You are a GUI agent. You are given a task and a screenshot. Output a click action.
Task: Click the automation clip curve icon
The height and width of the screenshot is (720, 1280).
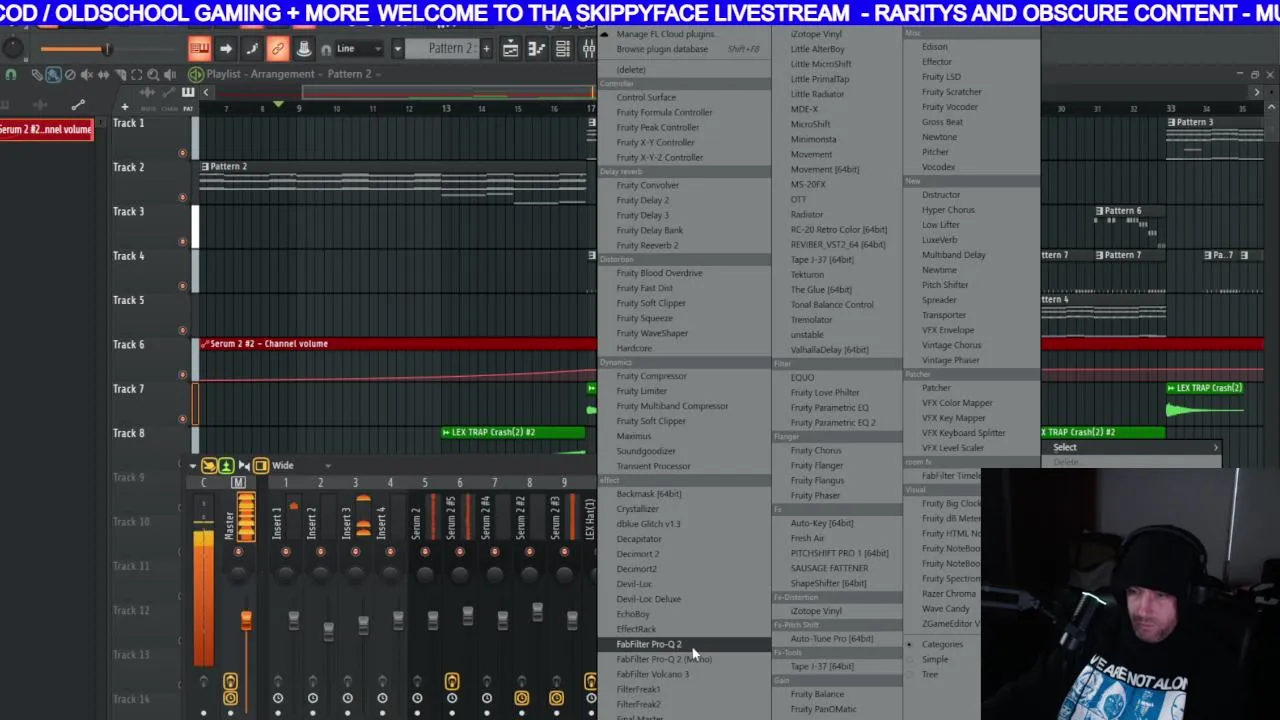tap(78, 105)
